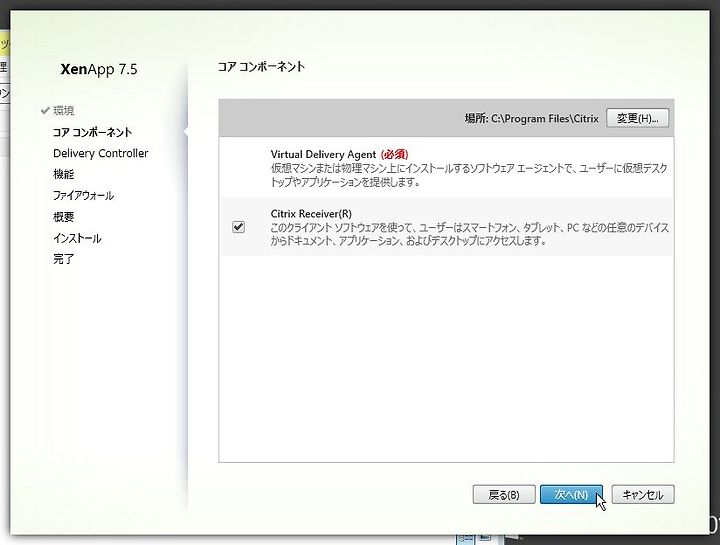Click the コア コンポーネント page heading
Image resolution: width=720 pixels, height=545 pixels.
point(261,67)
